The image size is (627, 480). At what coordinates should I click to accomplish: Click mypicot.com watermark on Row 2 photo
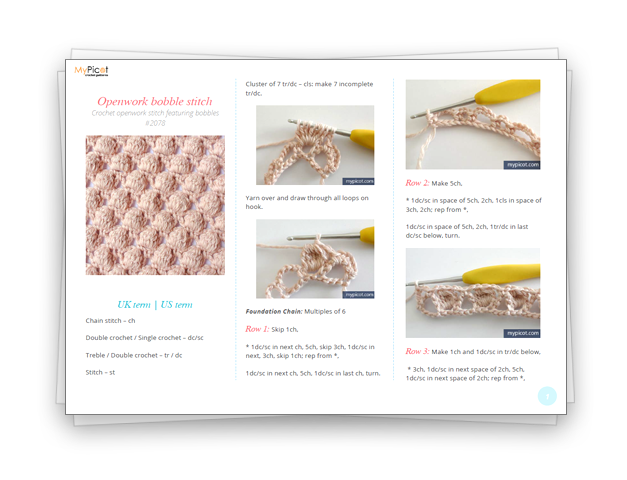[x=522, y=333]
